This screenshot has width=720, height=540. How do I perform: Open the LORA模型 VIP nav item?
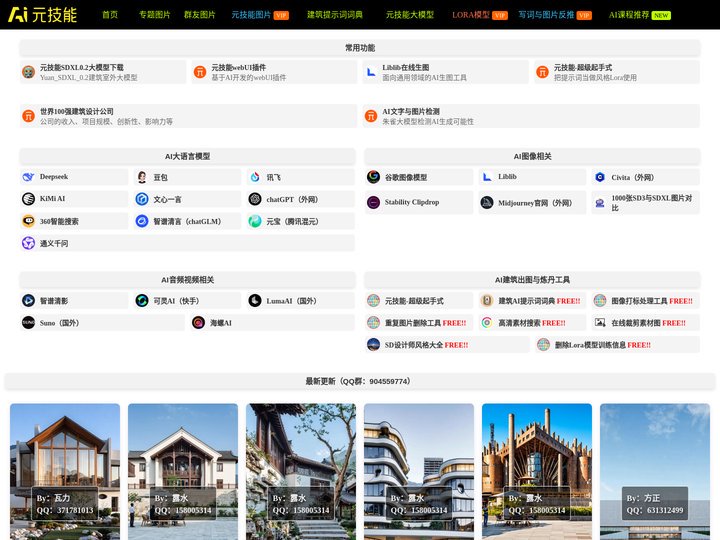(x=479, y=15)
